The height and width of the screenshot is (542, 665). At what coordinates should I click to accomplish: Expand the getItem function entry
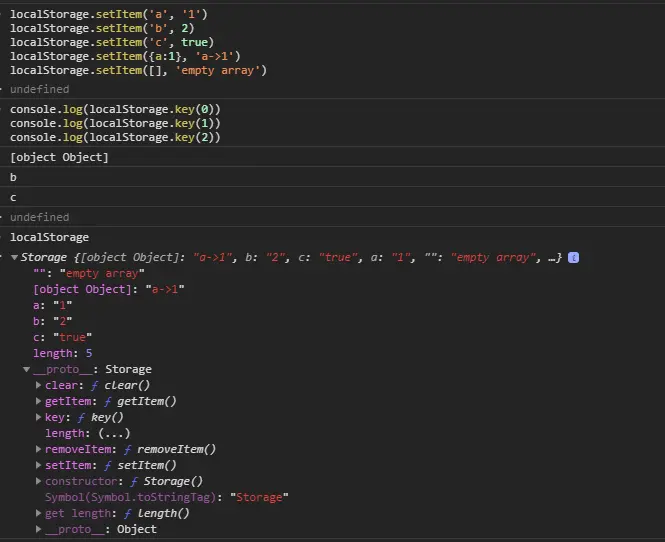click(x=38, y=401)
